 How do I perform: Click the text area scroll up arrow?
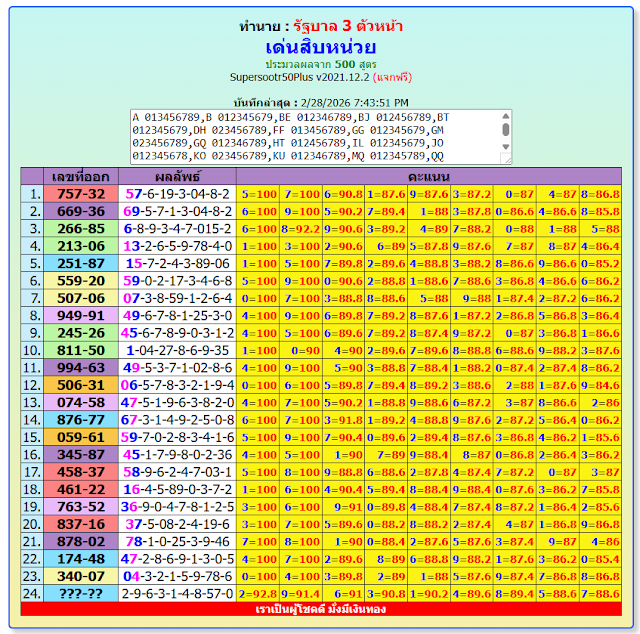coord(506,116)
